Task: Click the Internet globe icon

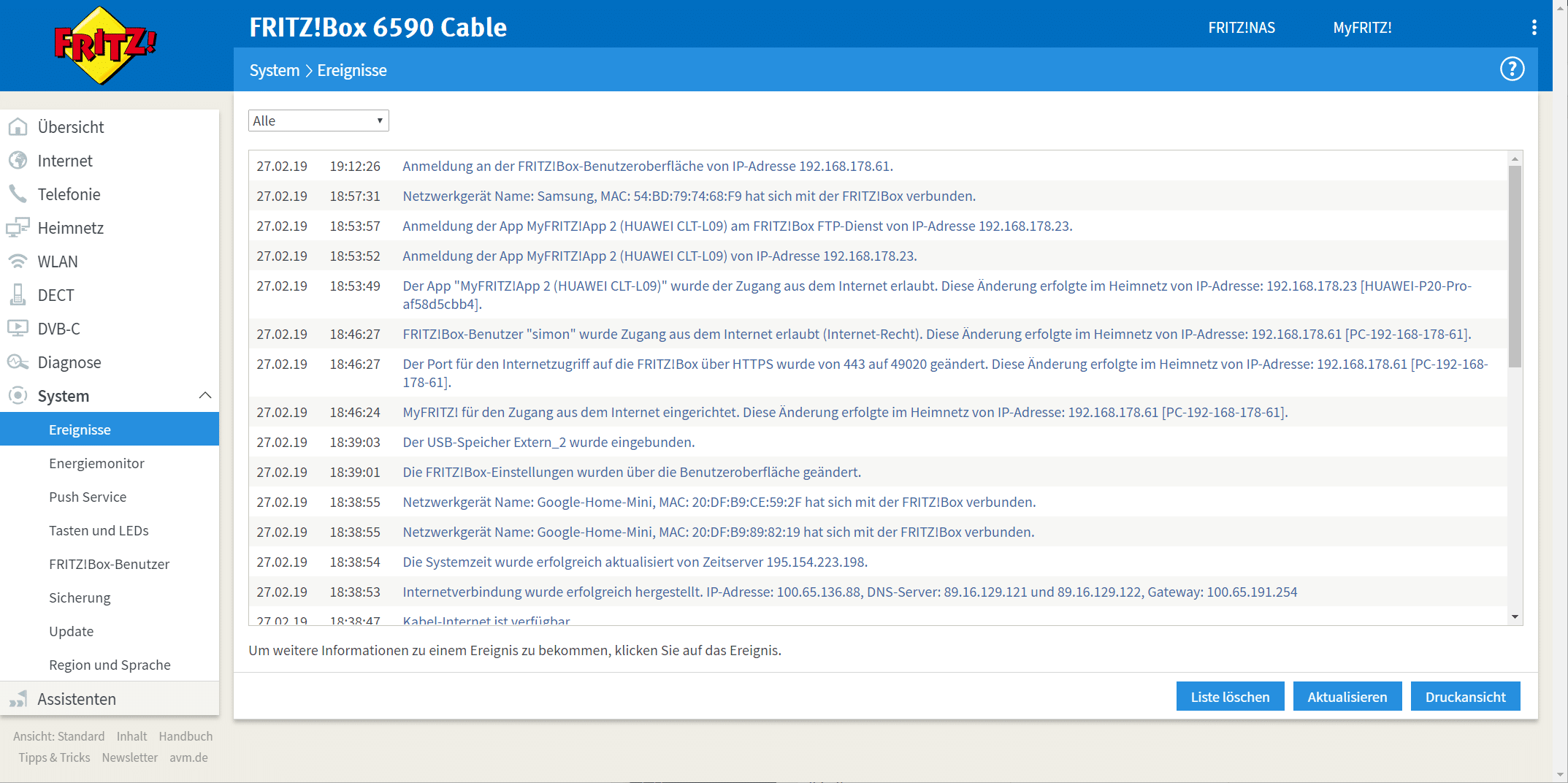Action: (x=18, y=161)
